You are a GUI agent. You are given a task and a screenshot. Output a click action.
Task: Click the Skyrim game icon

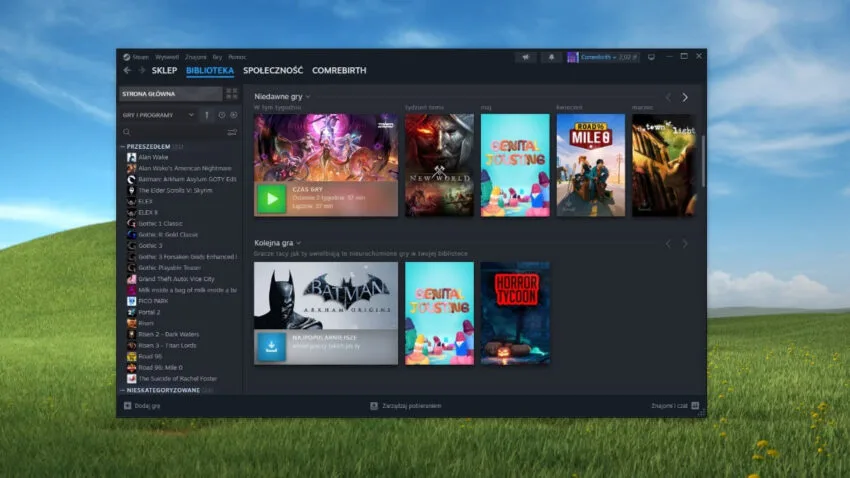tap(131, 190)
